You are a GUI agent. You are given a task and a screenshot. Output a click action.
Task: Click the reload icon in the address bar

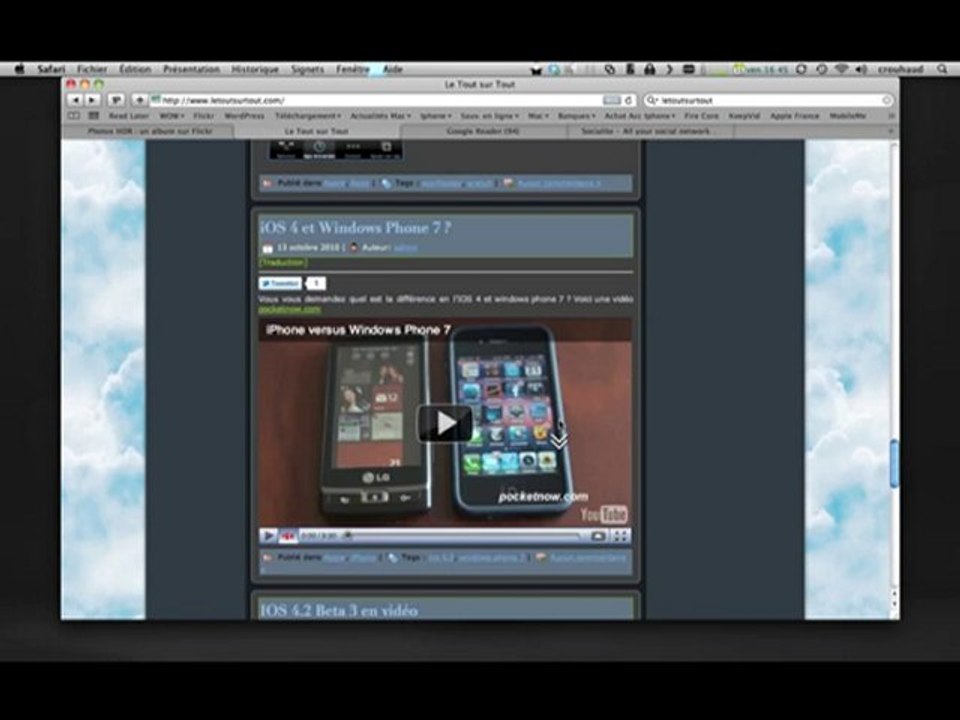tap(628, 100)
